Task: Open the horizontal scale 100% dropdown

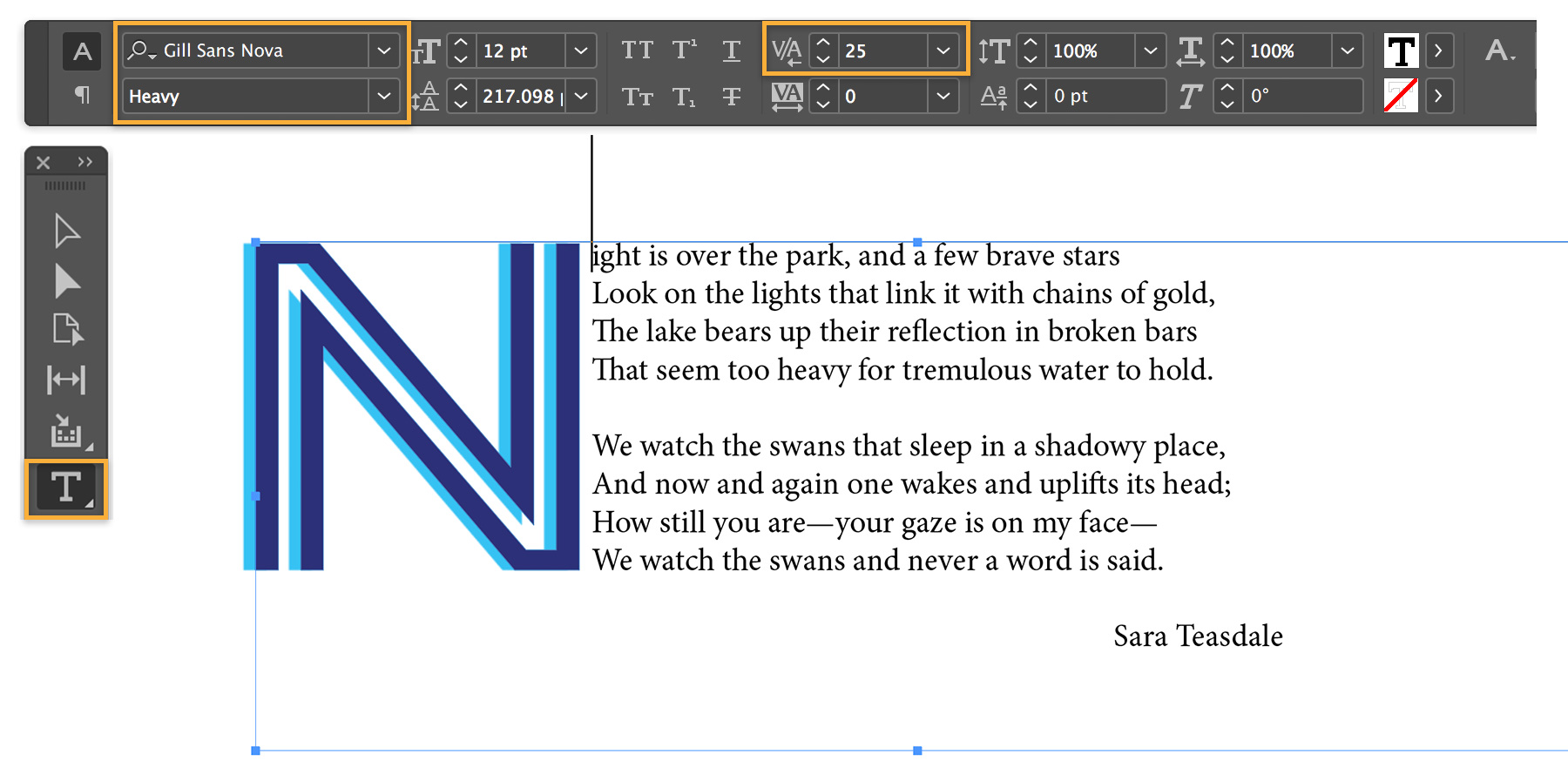Action: click(x=1348, y=50)
